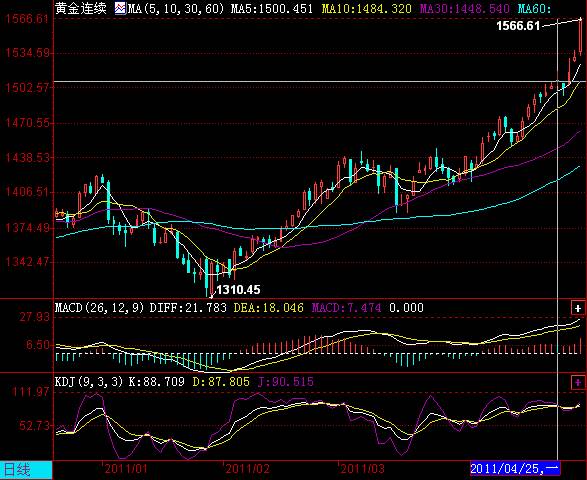Select the MA5 value label
The width and height of the screenshot is (587, 480).
(x=271, y=8)
